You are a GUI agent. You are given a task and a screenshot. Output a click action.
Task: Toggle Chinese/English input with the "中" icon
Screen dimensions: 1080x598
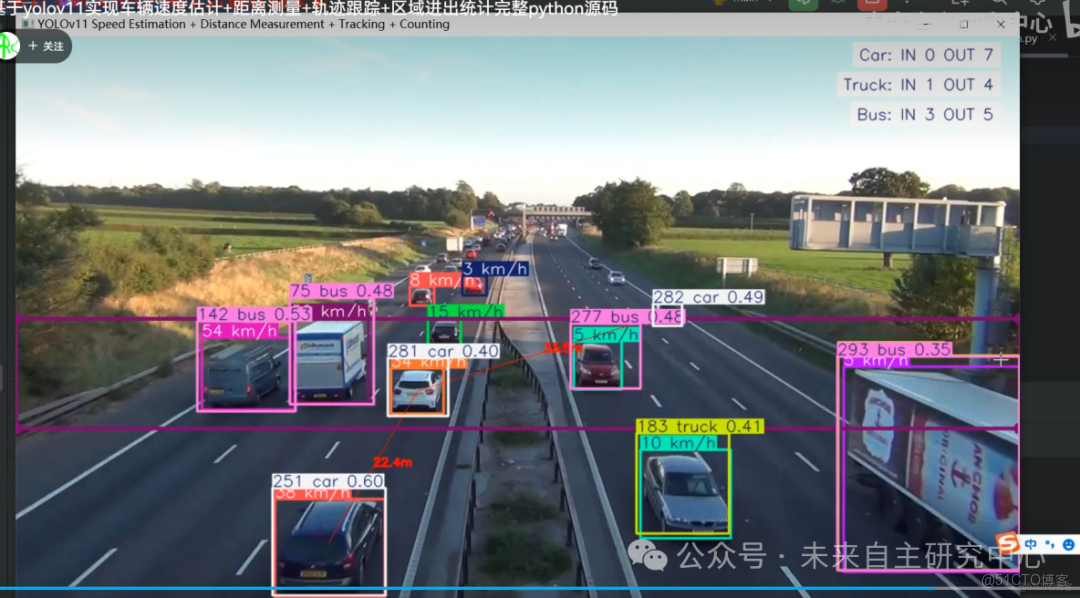(x=1031, y=543)
